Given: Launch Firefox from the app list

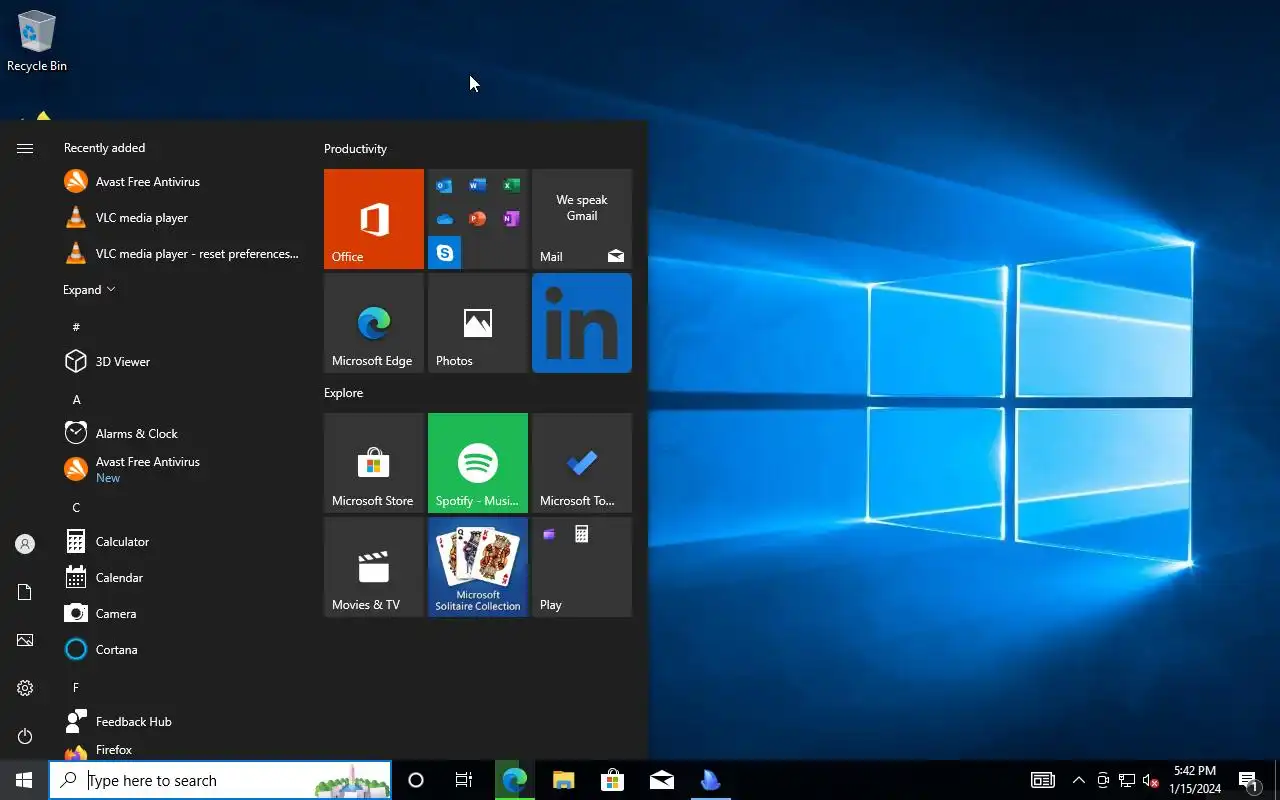Looking at the screenshot, I should click(x=180, y=750).
